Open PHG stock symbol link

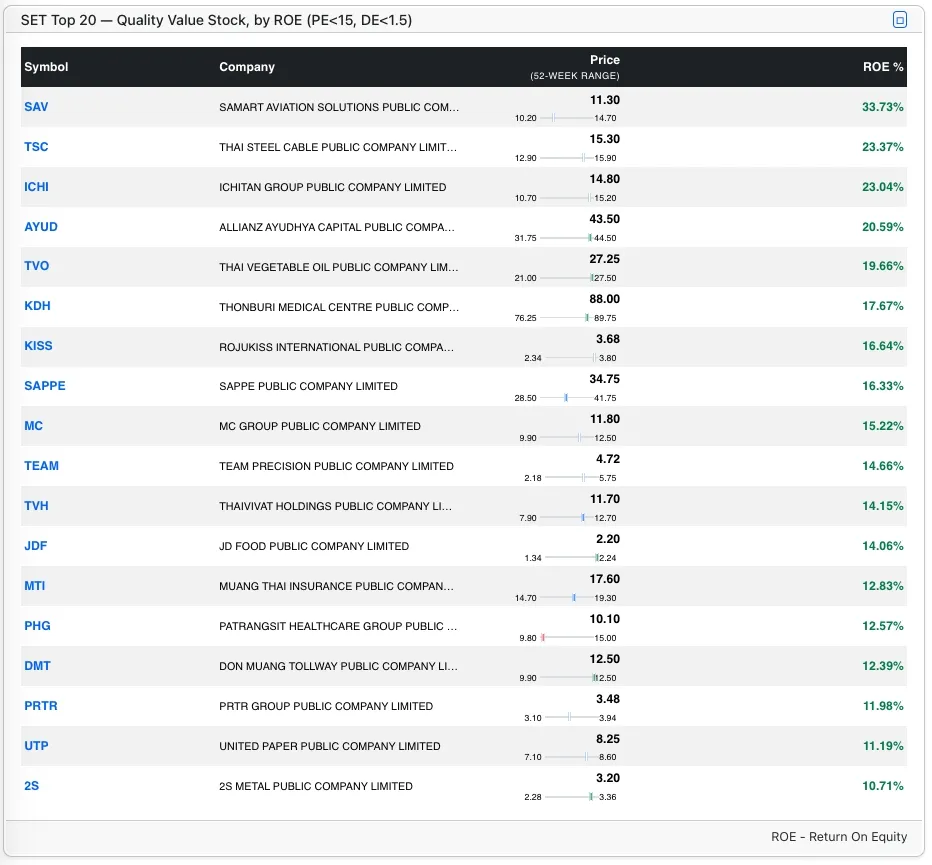pos(37,625)
